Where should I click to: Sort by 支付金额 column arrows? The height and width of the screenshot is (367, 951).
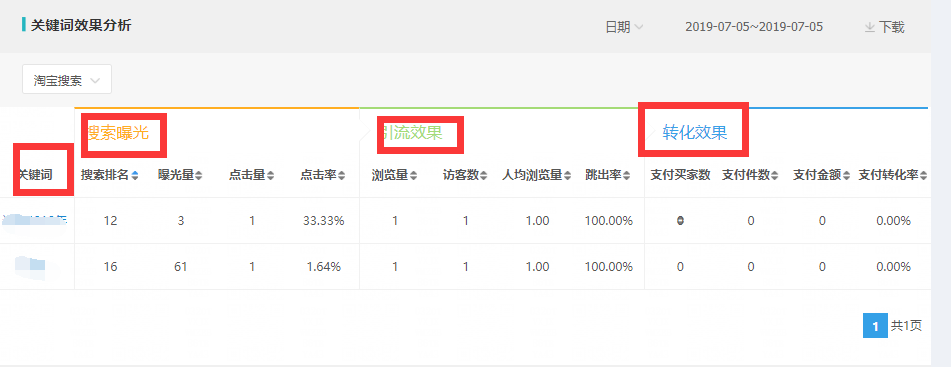point(846,176)
